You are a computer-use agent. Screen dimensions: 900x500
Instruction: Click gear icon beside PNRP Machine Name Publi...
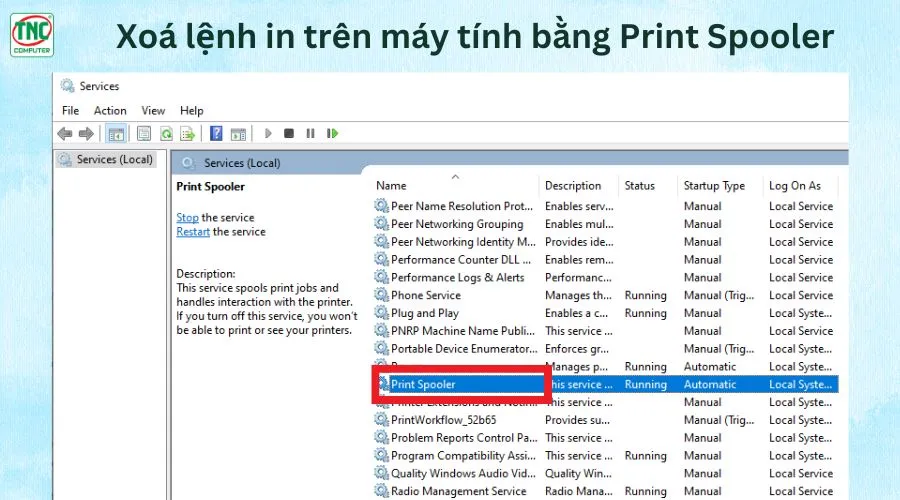(x=381, y=330)
